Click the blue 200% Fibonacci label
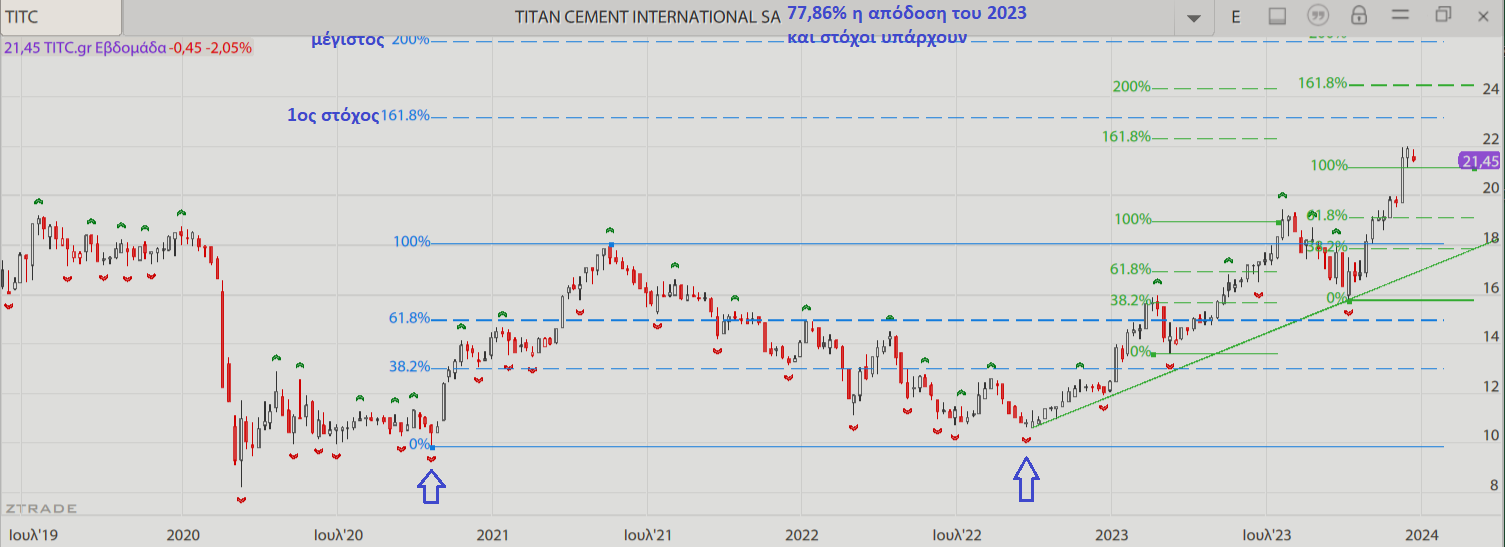 coord(411,39)
